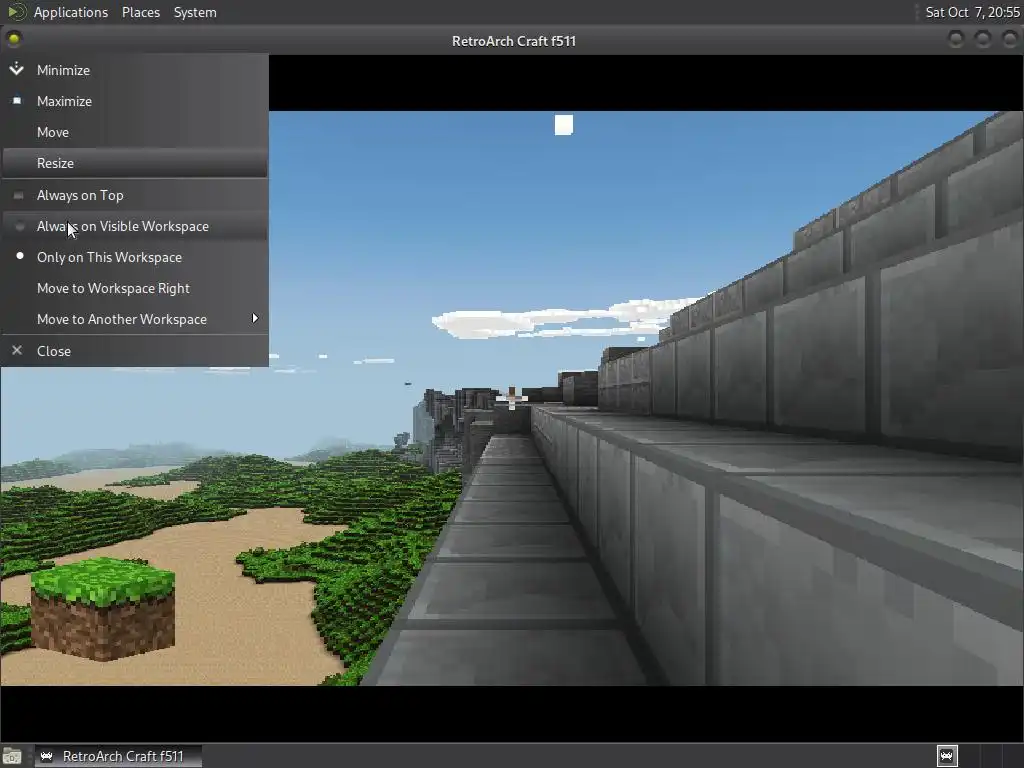Click the grass block in the game
This screenshot has width=1024, height=768.
point(103,609)
